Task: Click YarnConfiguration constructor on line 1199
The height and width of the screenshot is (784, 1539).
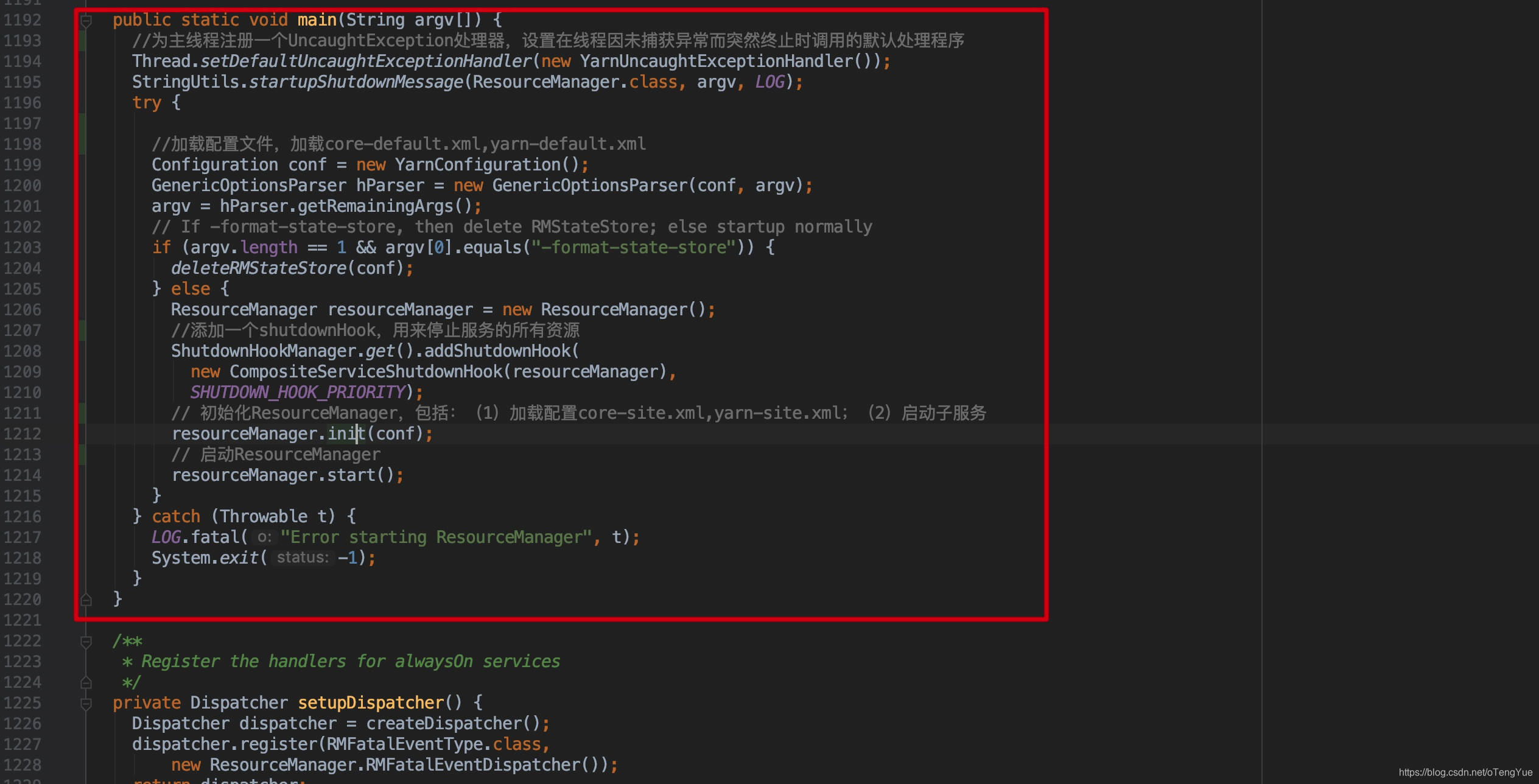Action: click(478, 165)
